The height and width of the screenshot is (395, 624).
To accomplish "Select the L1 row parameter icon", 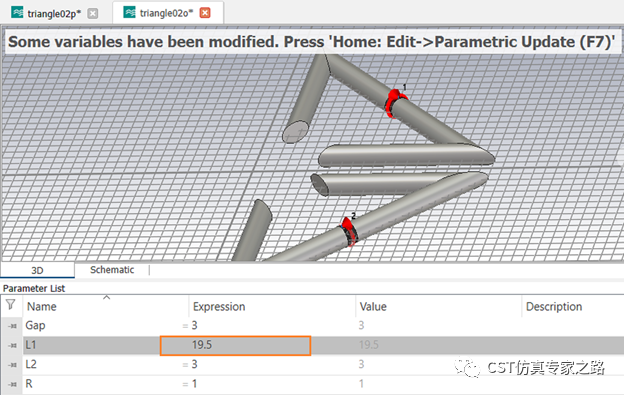I will tap(12, 345).
